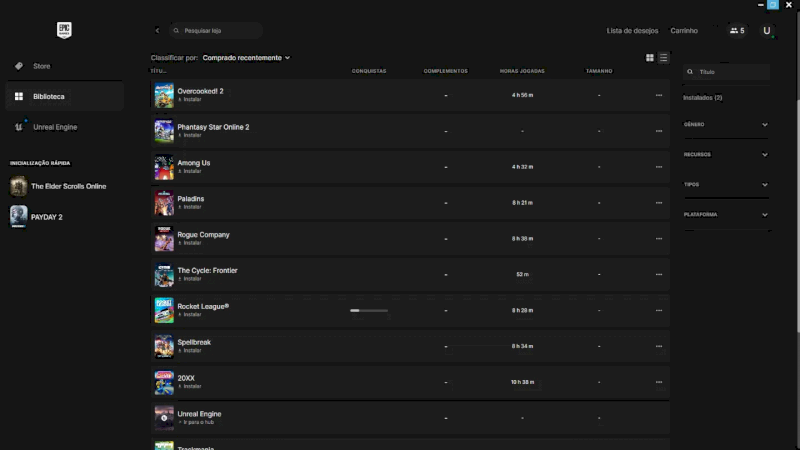Image resolution: width=800 pixels, height=450 pixels.
Task: Click the Epic Games logo
Action: [x=64, y=30]
